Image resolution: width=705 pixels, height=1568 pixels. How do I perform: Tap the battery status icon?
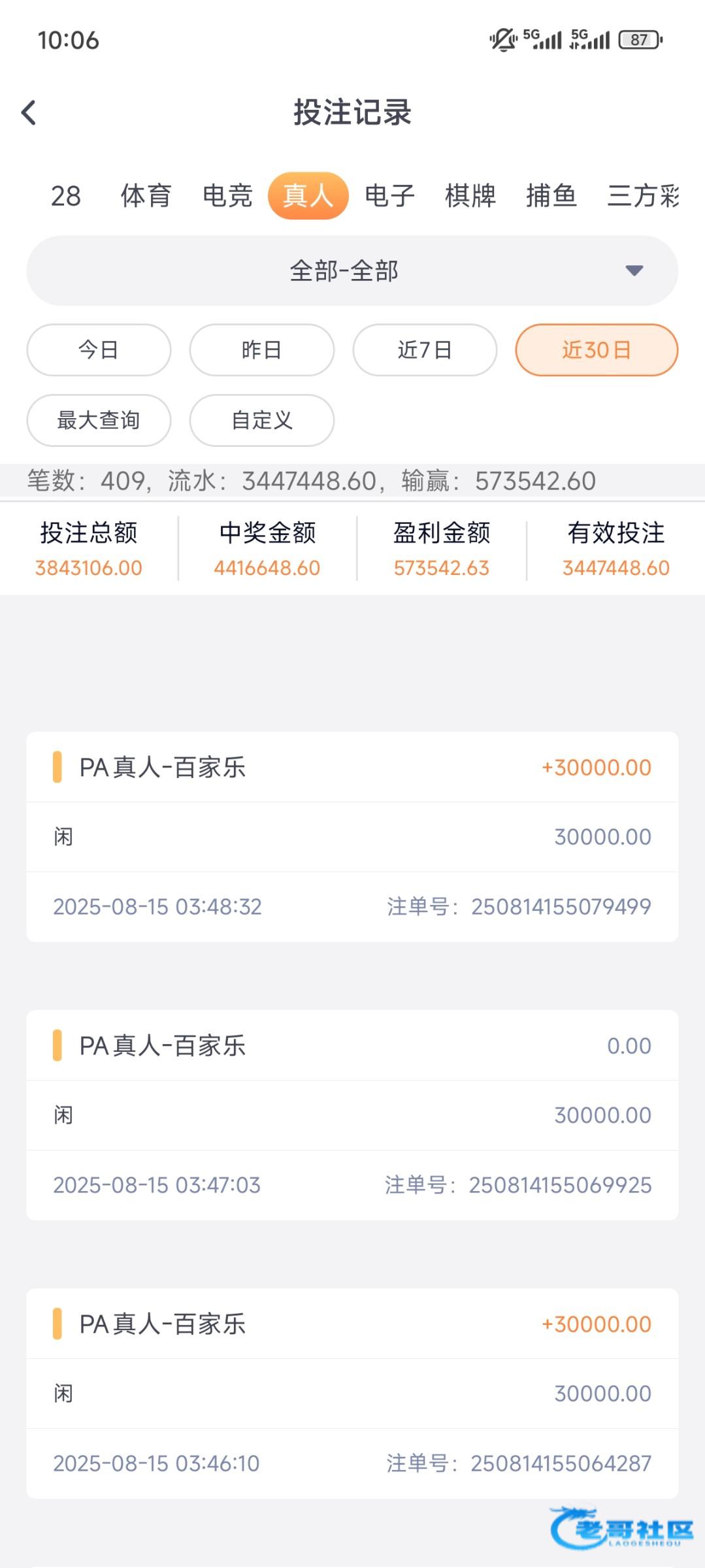point(640,40)
